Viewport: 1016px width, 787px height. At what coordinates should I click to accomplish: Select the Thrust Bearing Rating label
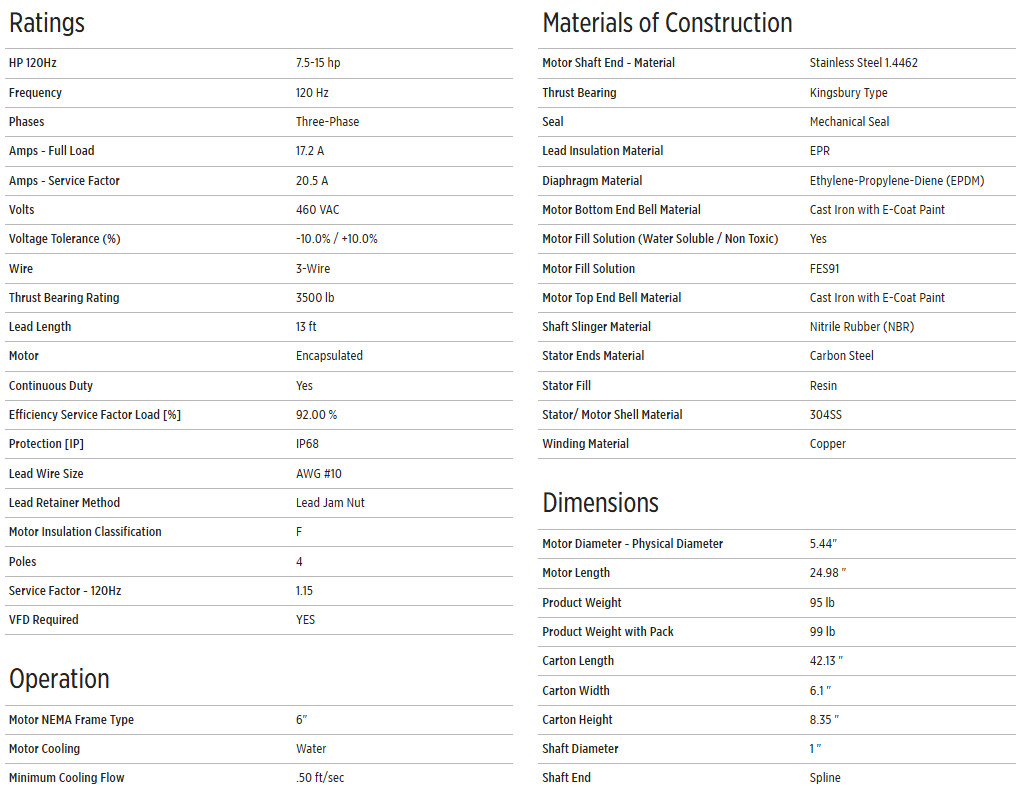click(64, 298)
